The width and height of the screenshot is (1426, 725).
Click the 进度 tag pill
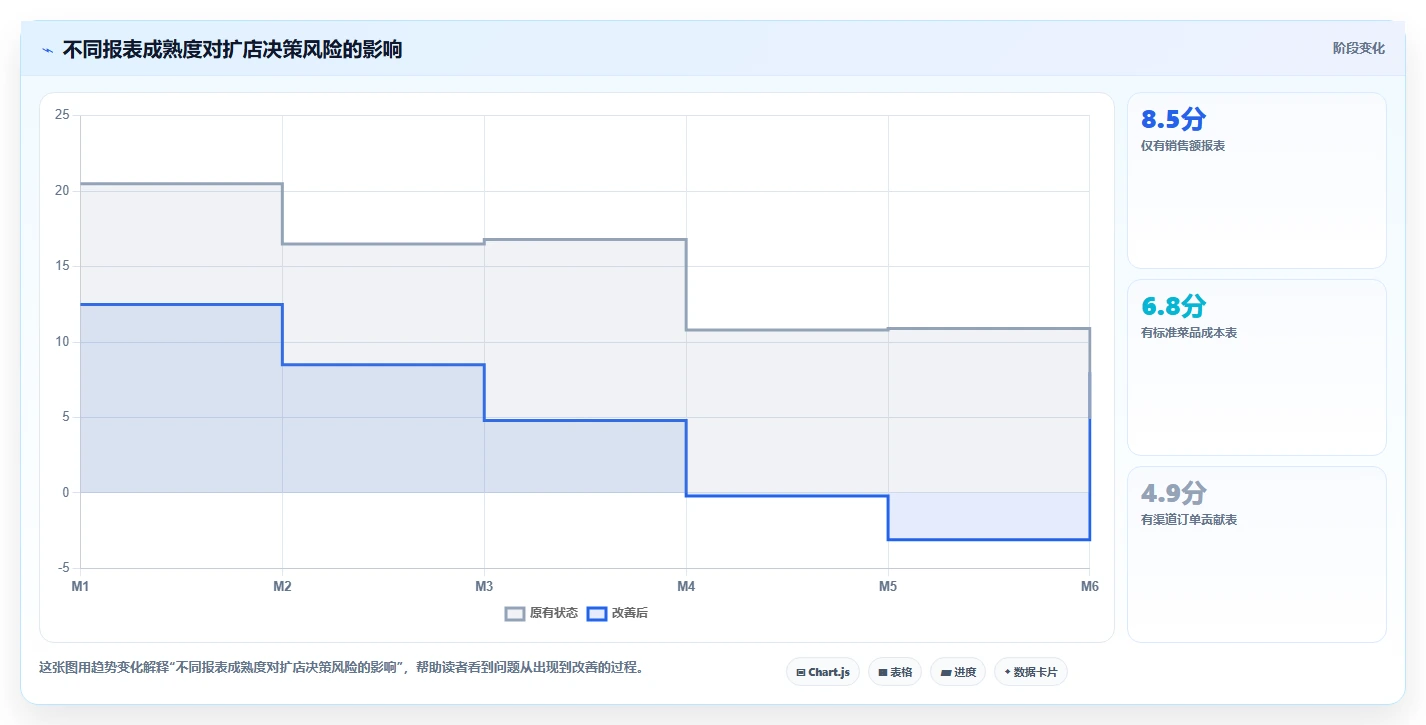click(x=958, y=672)
